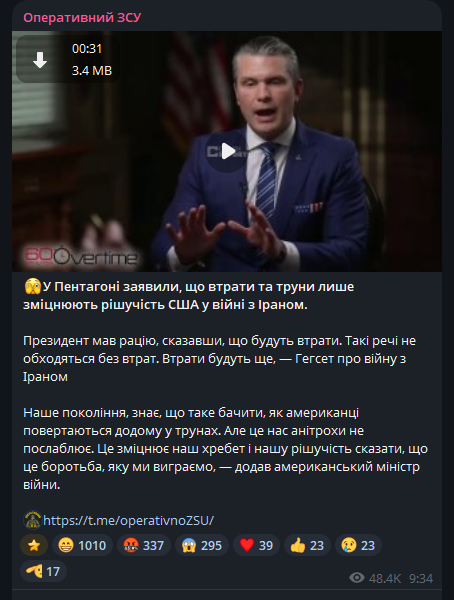Click the 60 Overtime watermark on video
Viewport: 454px width, 600px height.
(80, 255)
